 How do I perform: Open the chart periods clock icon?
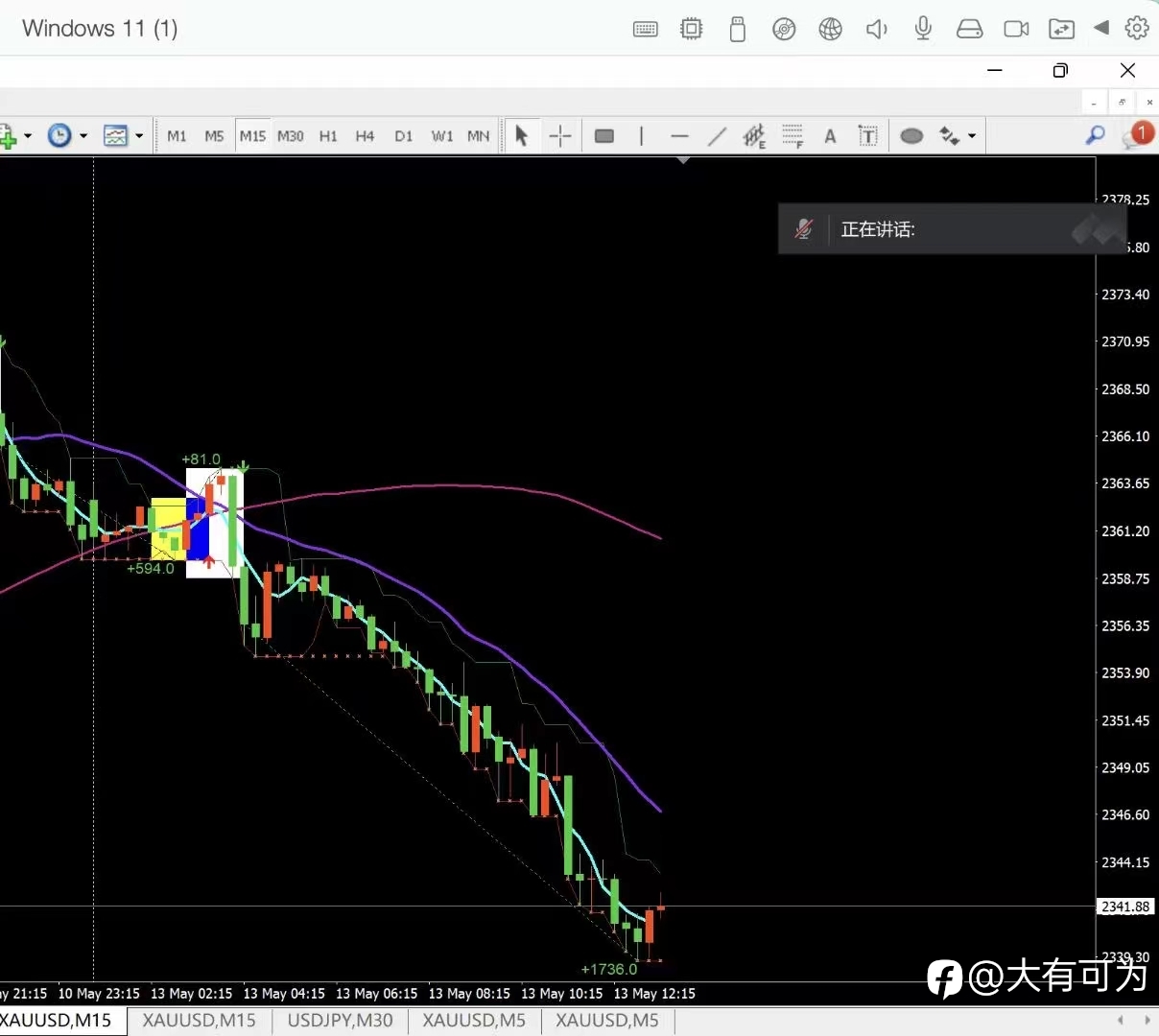click(59, 136)
